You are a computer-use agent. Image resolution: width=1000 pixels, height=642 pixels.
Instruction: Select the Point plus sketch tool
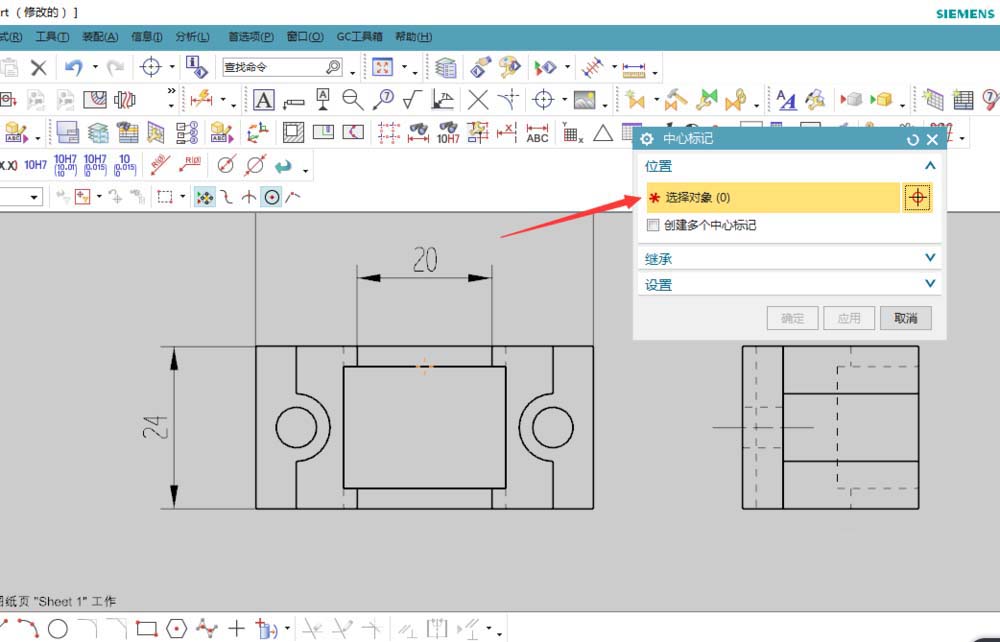pyautogui.click(x=237, y=629)
